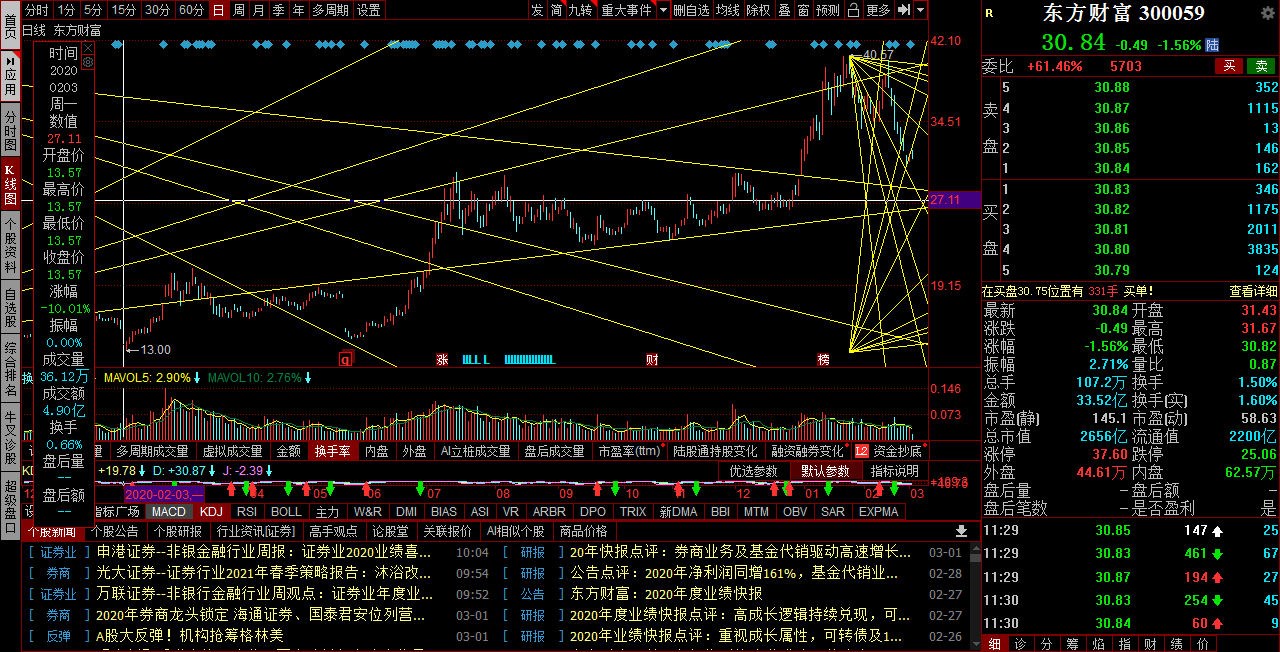Switch to MACD indicator tab
1280x652 pixels.
pyautogui.click(x=168, y=511)
